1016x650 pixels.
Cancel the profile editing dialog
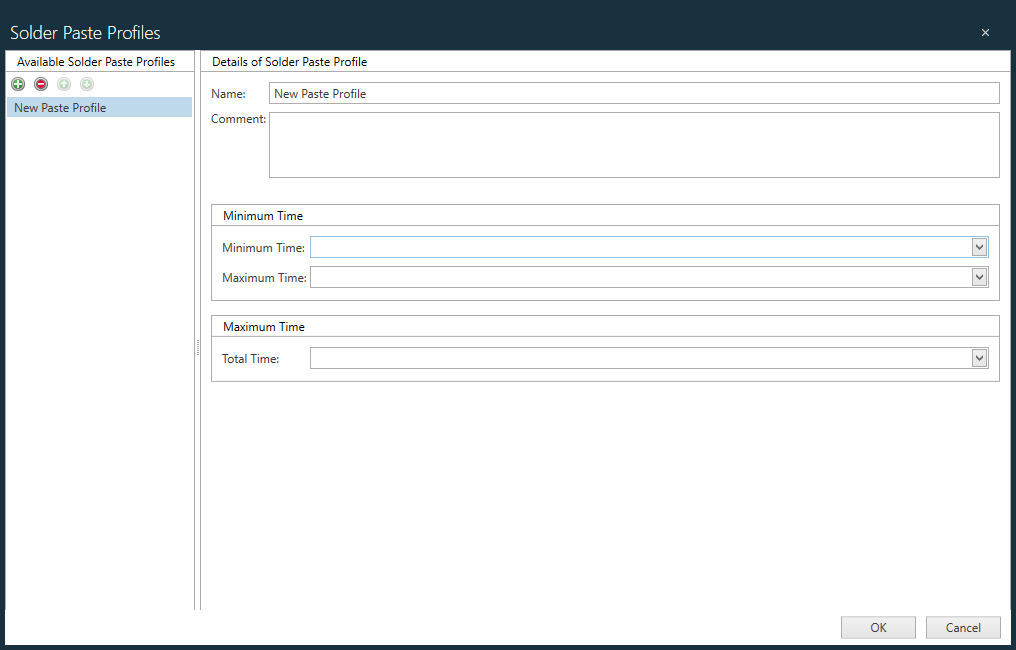point(962,627)
